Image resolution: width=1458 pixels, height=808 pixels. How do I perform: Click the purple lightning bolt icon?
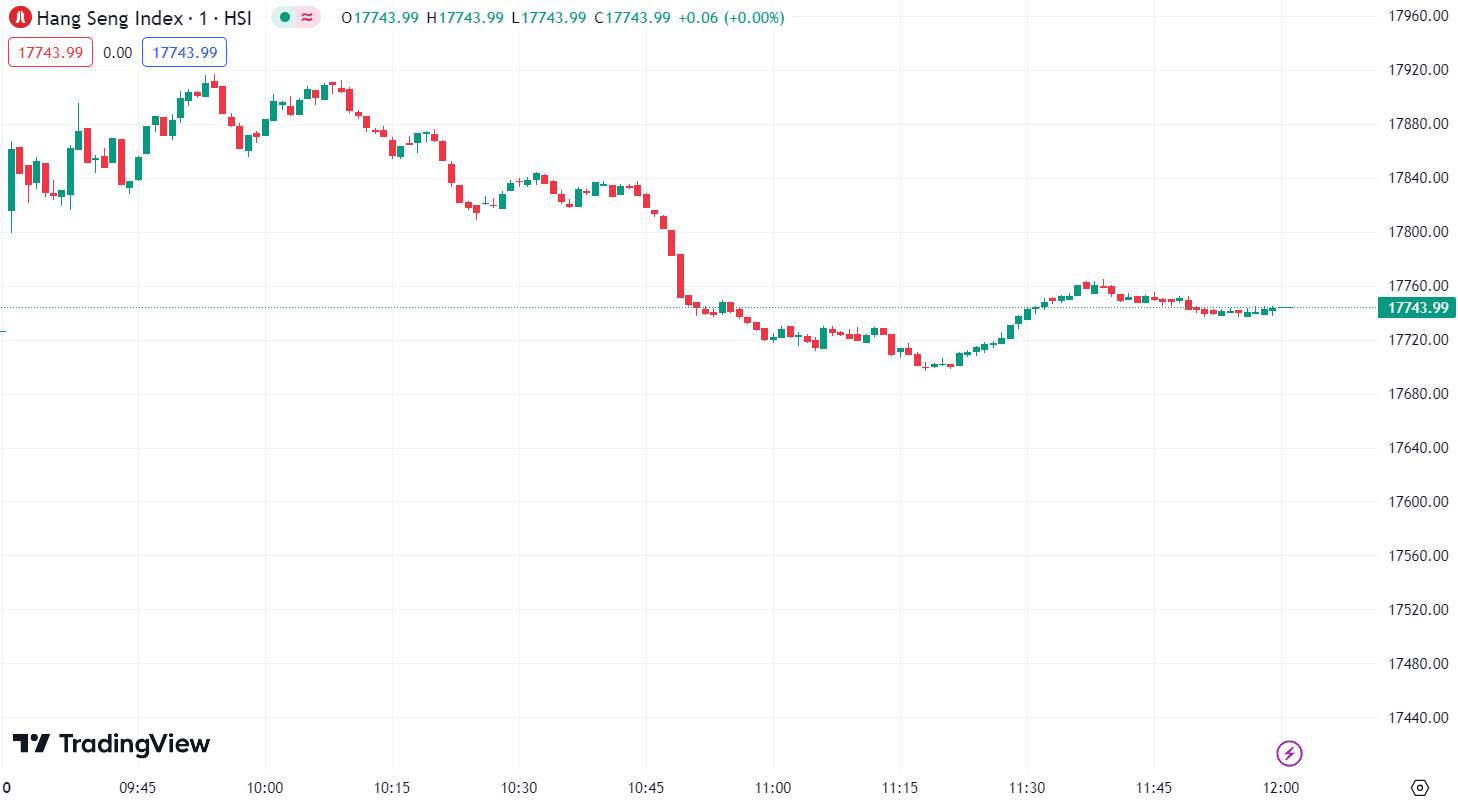click(x=1290, y=753)
